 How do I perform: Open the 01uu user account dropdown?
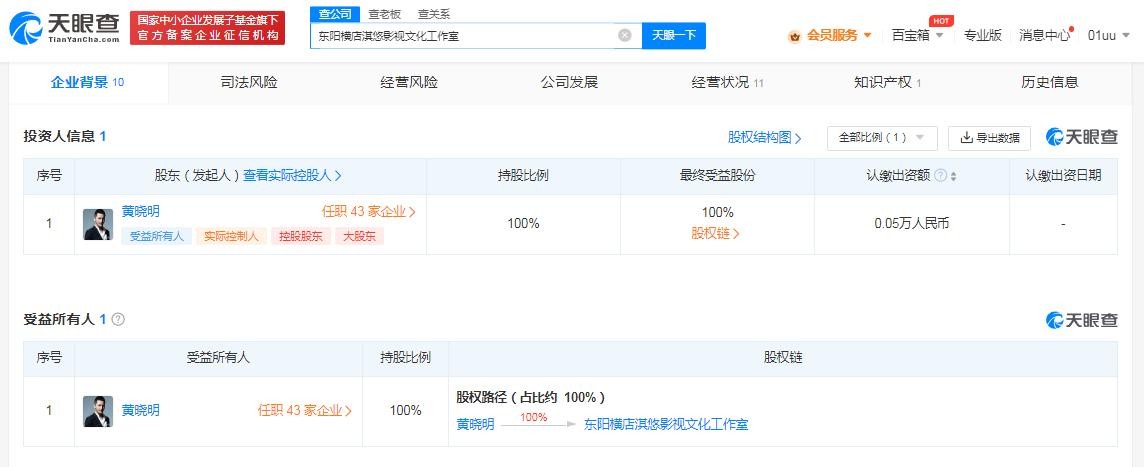(1106, 35)
